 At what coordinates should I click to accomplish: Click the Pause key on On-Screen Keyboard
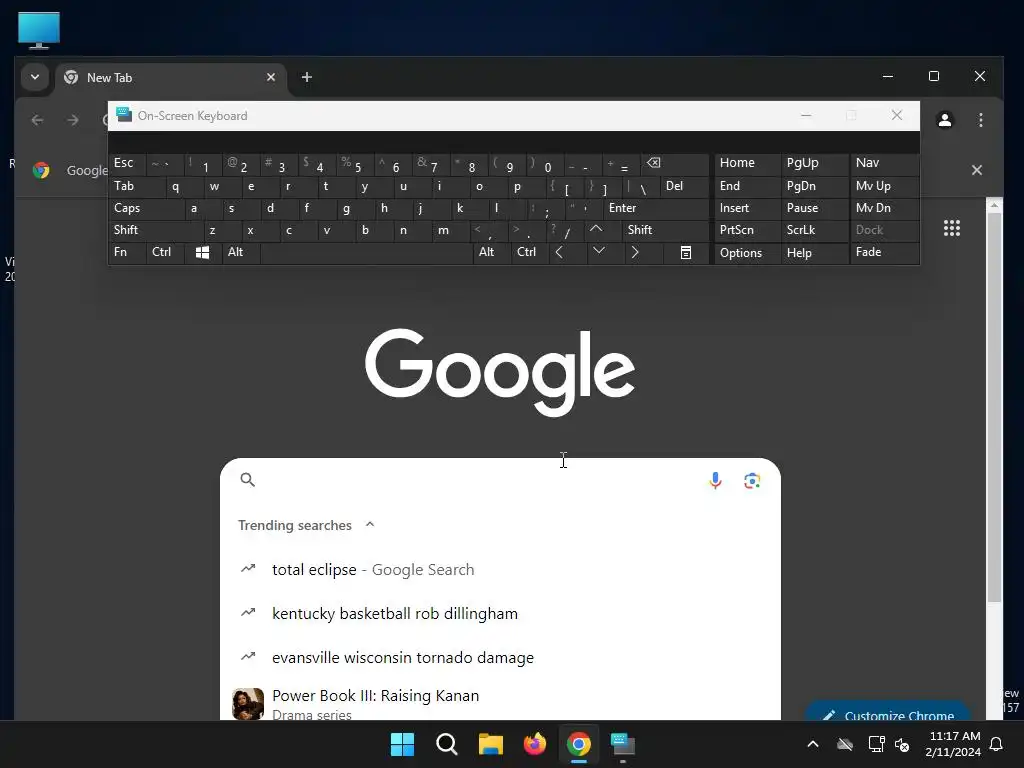[x=815, y=208]
